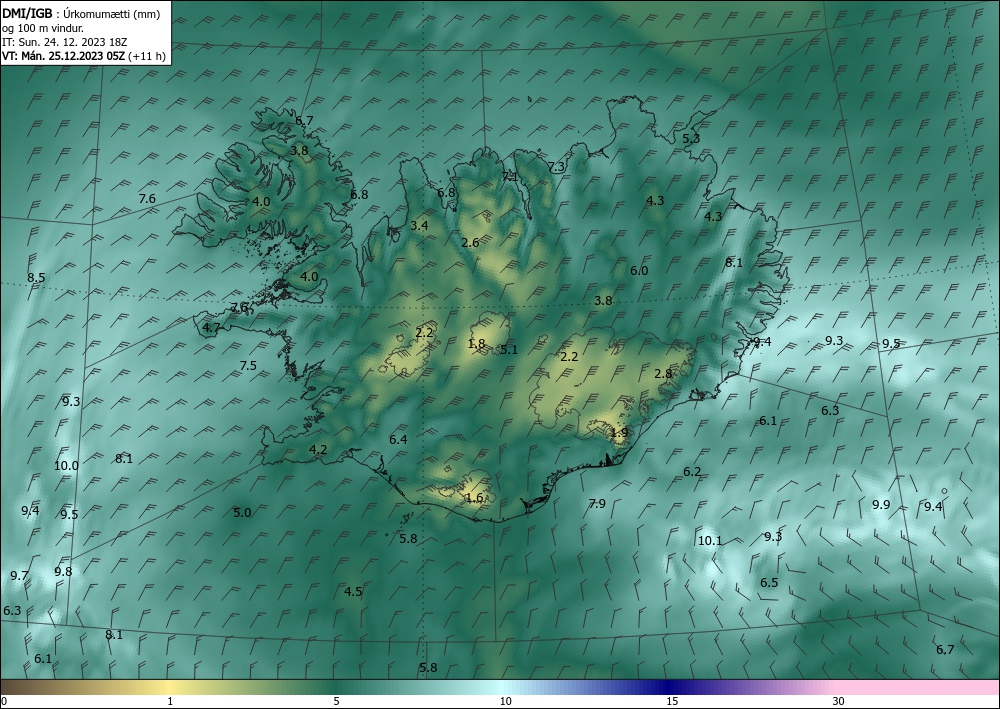The height and width of the screenshot is (709, 1000).
Task: Click the 9.7 precipitation value
Action: 19,576
